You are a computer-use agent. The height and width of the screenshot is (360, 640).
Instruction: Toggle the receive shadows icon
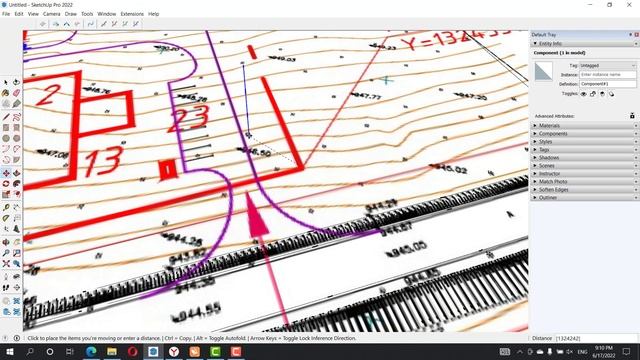602,94
